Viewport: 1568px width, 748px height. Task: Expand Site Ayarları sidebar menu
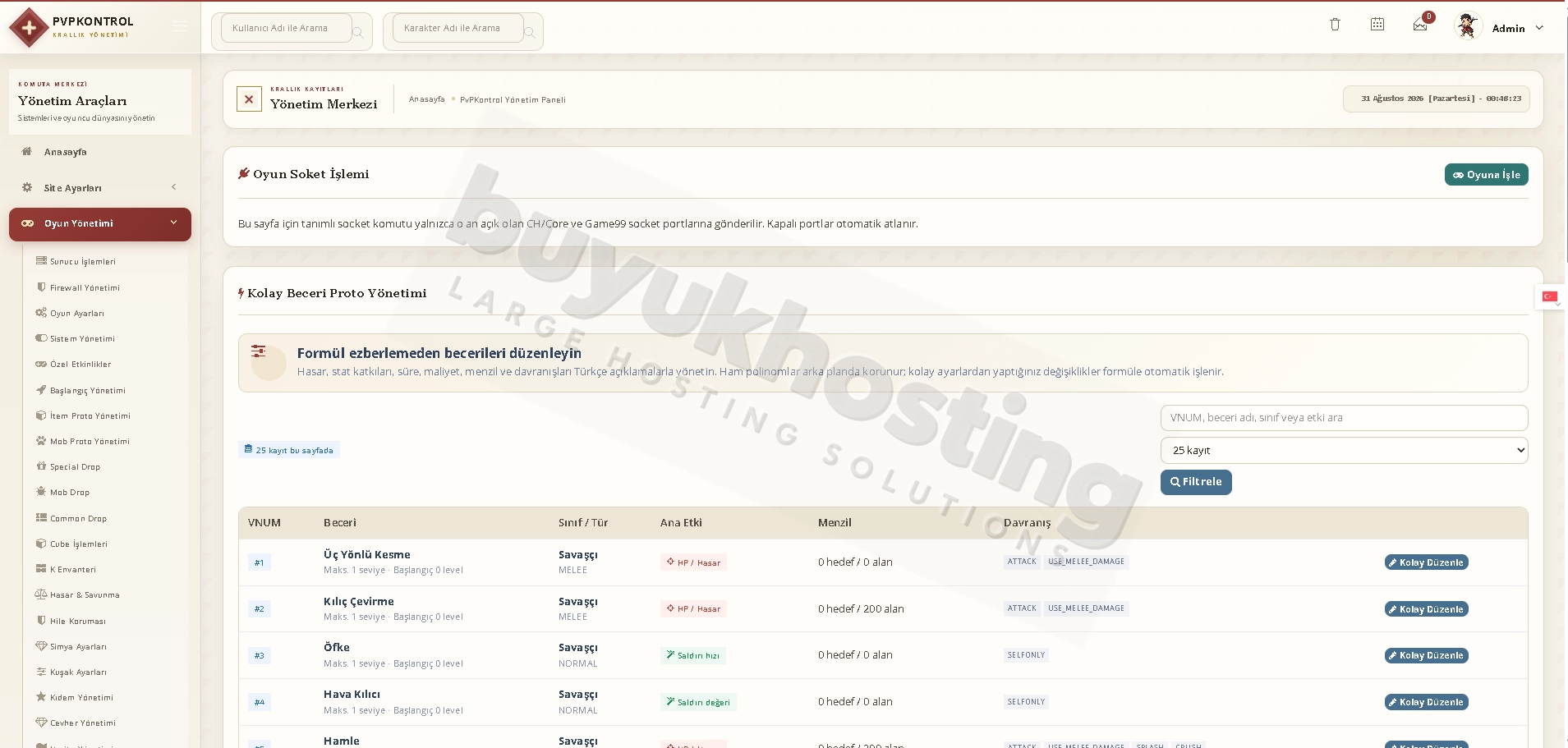[x=99, y=188]
